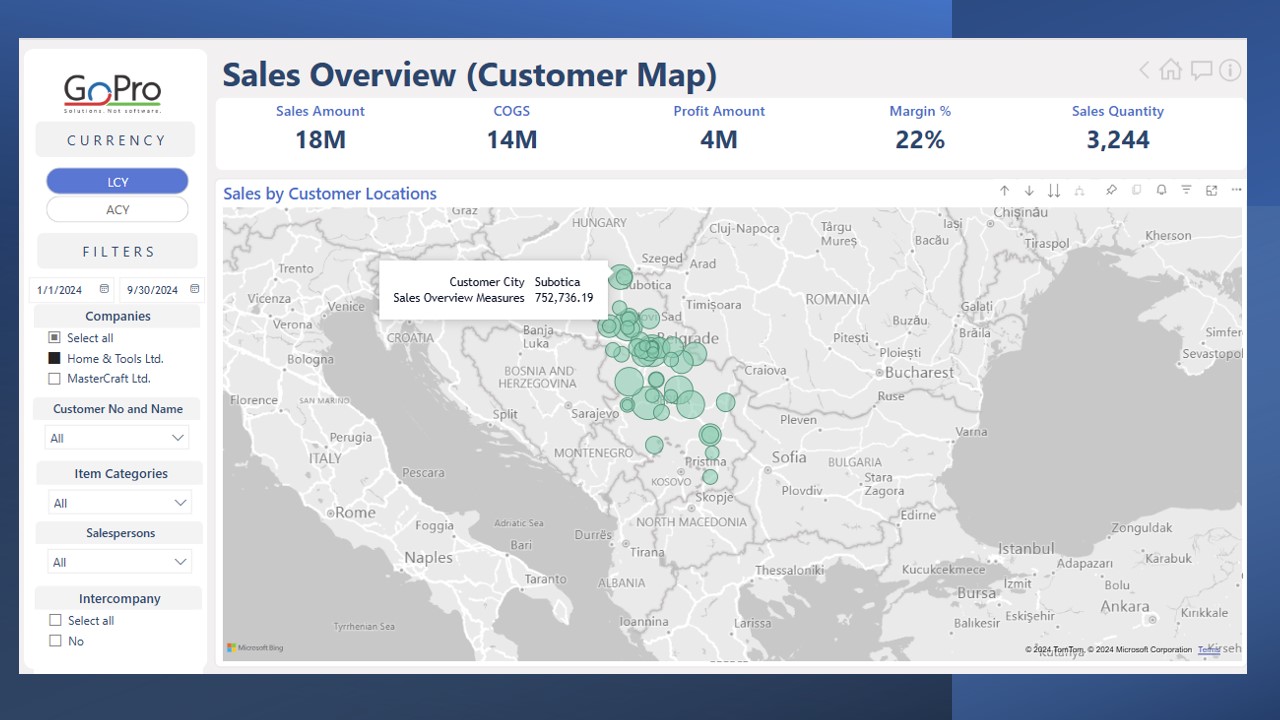Switch currency to ACY
Viewport: 1280px width, 720px height.
pos(117,210)
